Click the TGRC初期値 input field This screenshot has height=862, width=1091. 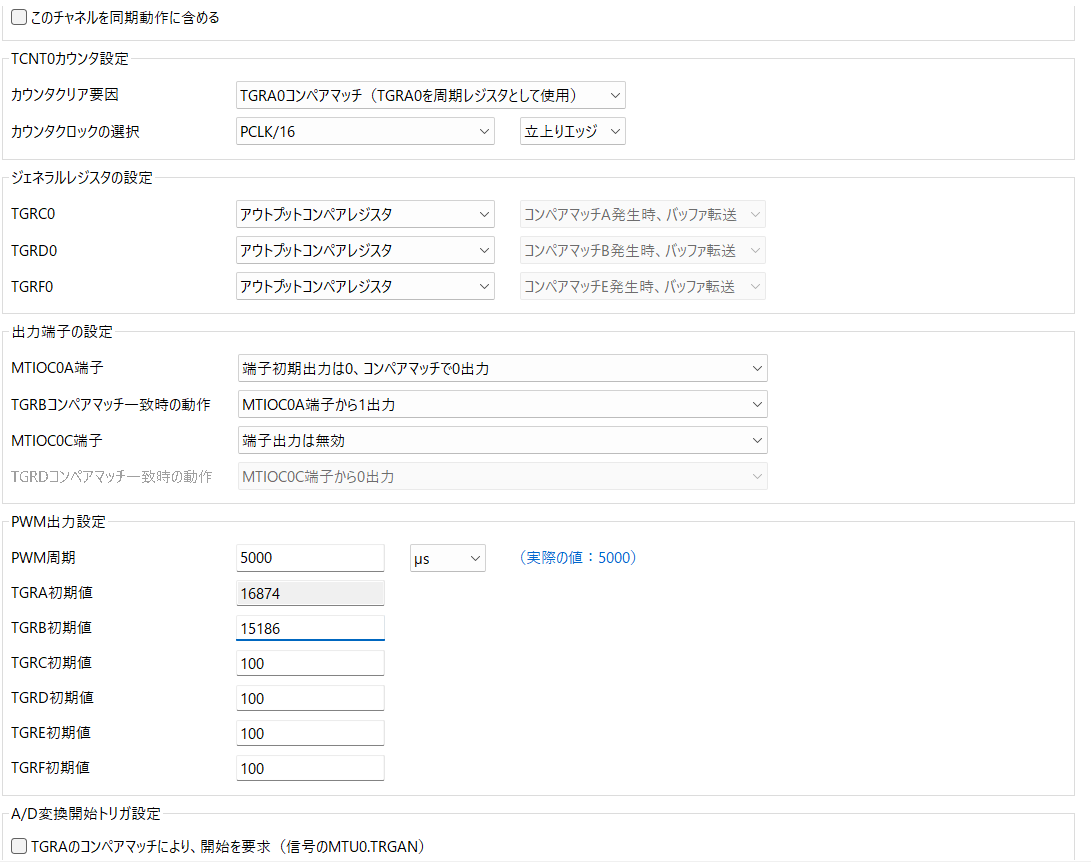pos(310,664)
